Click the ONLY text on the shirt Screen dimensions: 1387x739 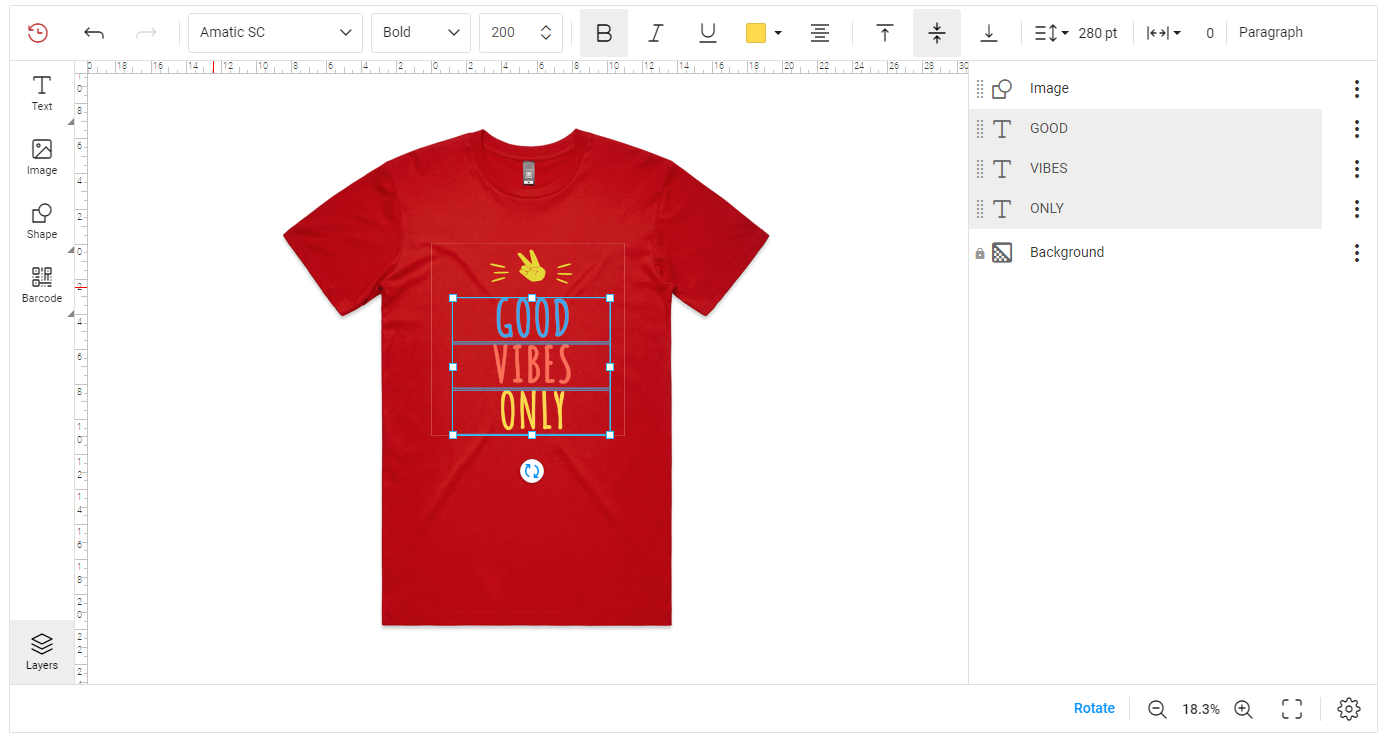tap(532, 411)
